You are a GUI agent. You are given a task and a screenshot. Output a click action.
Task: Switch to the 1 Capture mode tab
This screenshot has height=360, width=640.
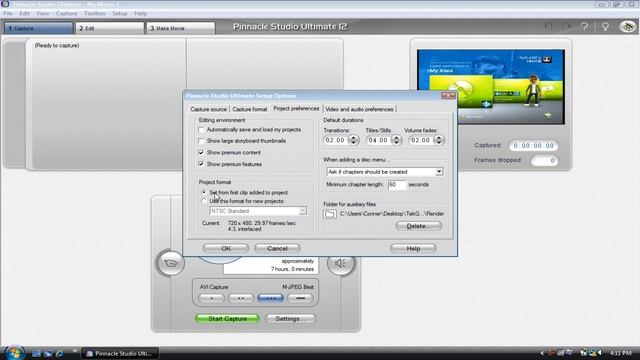pyautogui.click(x=38, y=28)
